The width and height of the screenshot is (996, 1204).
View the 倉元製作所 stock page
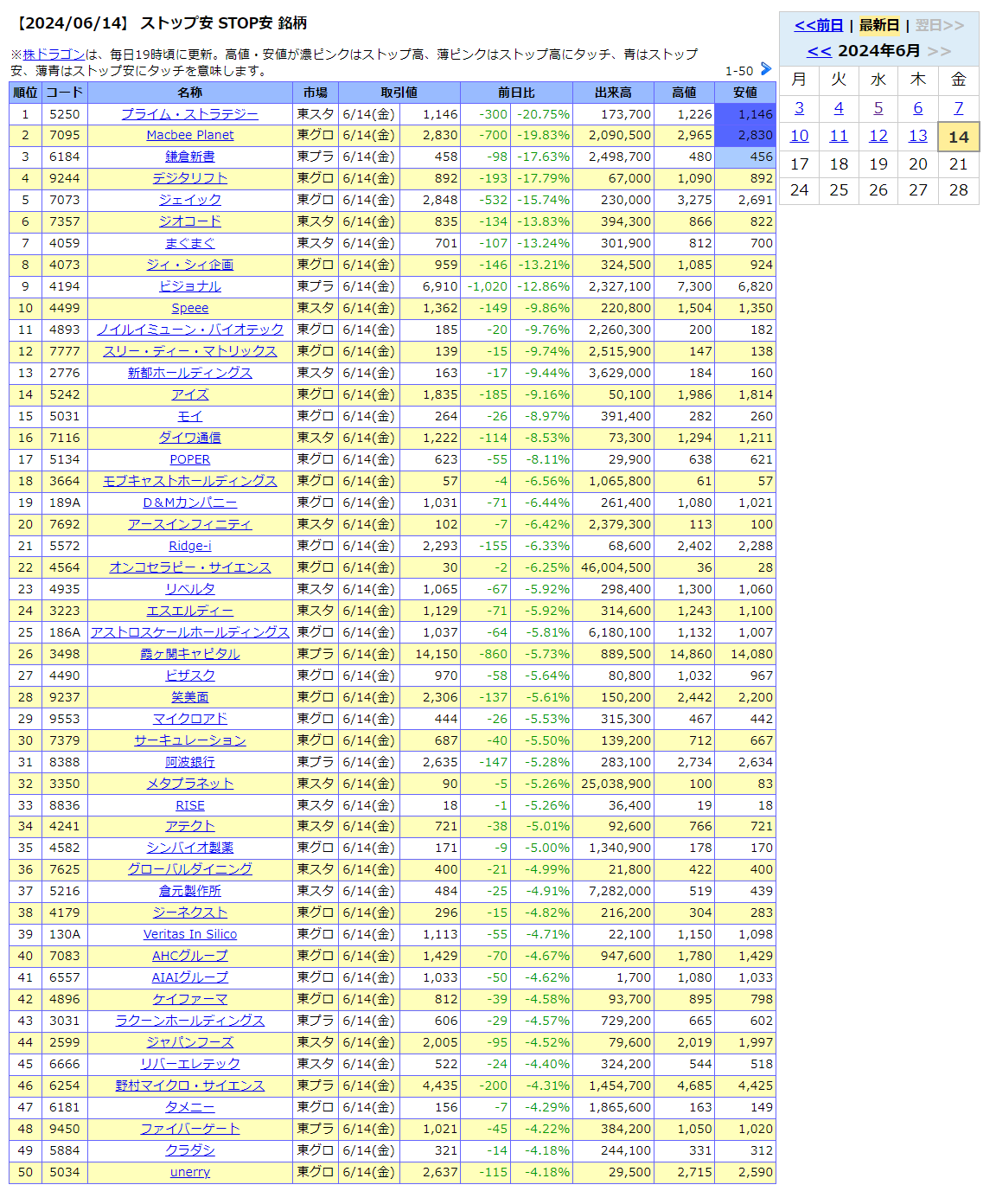pyautogui.click(x=190, y=892)
